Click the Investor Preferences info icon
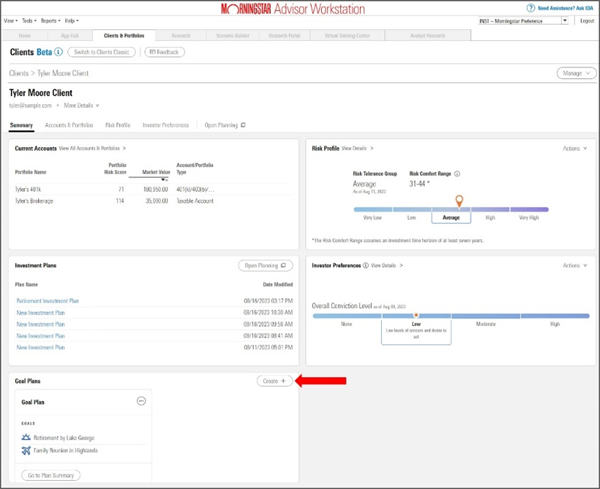Viewport: 600px width, 489px height. (x=365, y=265)
